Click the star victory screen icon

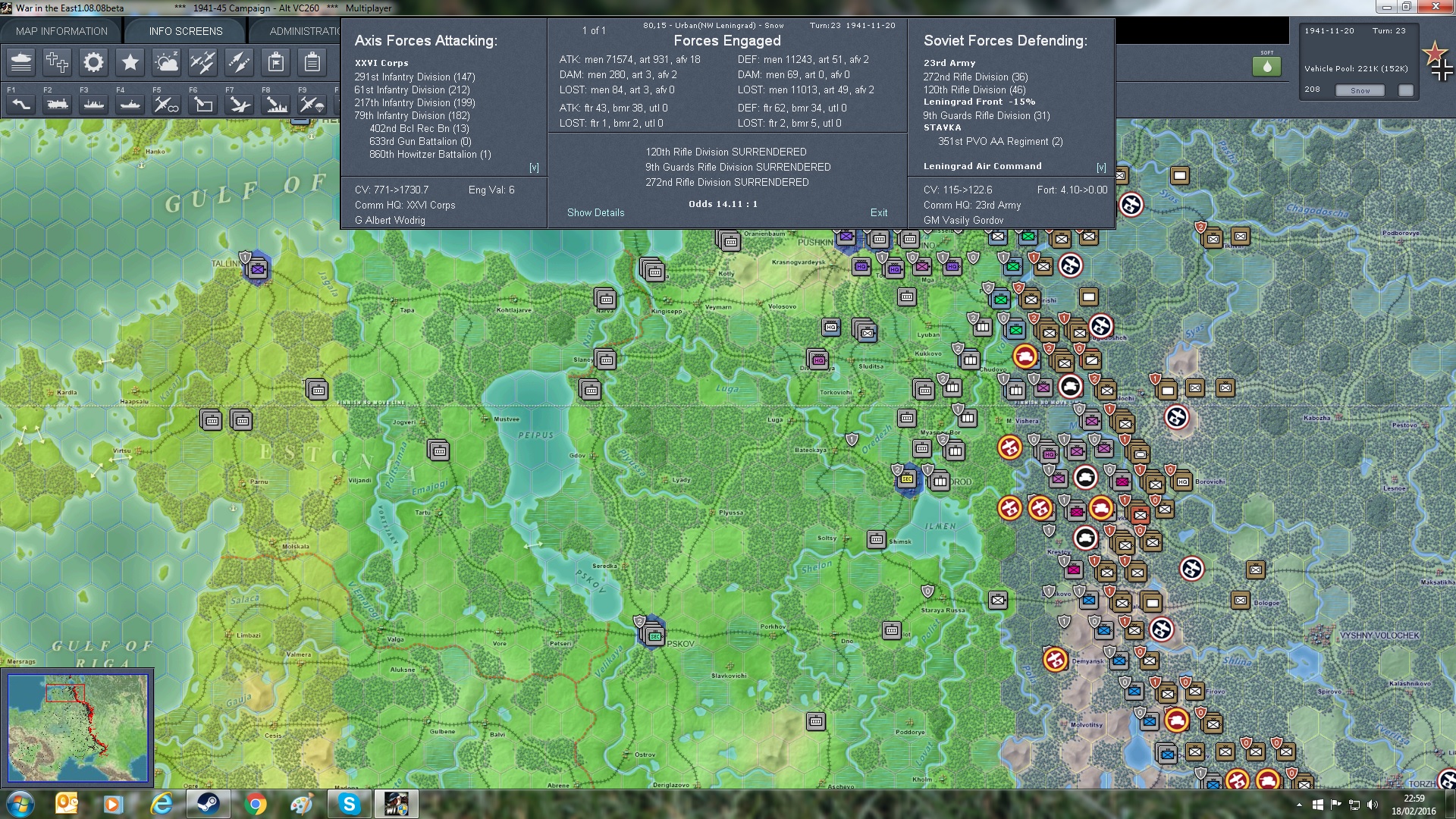pyautogui.click(x=130, y=62)
